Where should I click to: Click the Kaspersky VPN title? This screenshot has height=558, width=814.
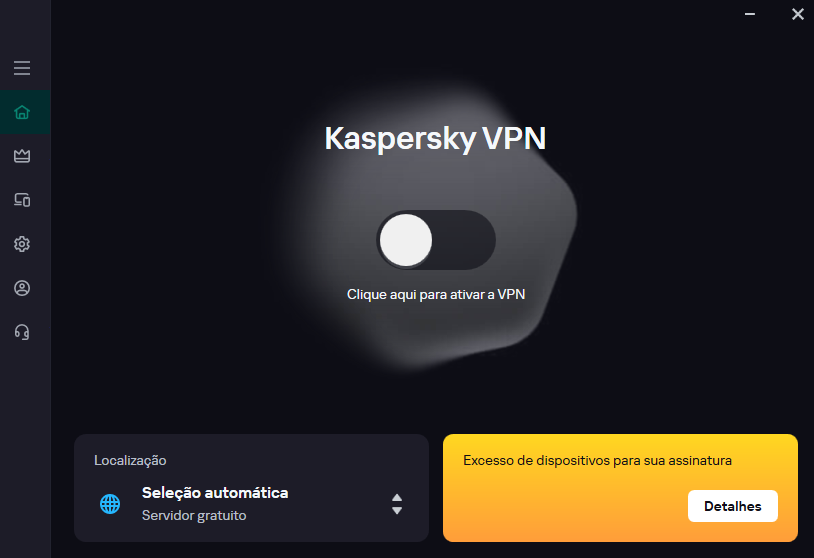coord(436,138)
